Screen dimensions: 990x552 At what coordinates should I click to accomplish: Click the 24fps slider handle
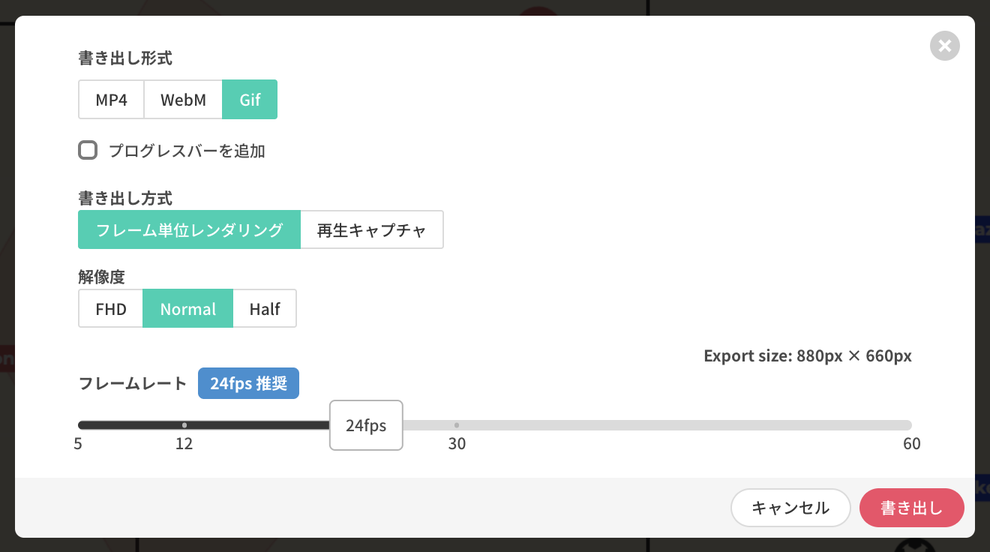click(x=366, y=425)
